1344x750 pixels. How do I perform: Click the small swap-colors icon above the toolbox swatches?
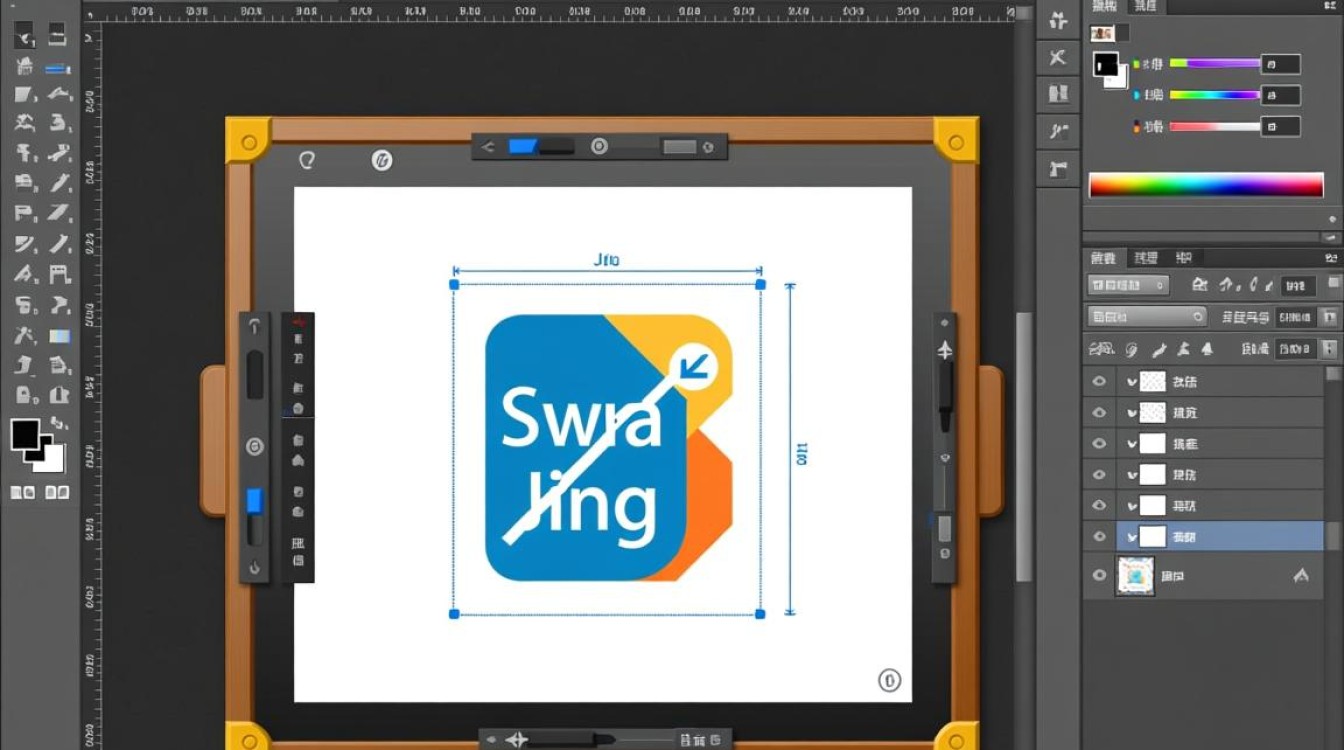58,423
